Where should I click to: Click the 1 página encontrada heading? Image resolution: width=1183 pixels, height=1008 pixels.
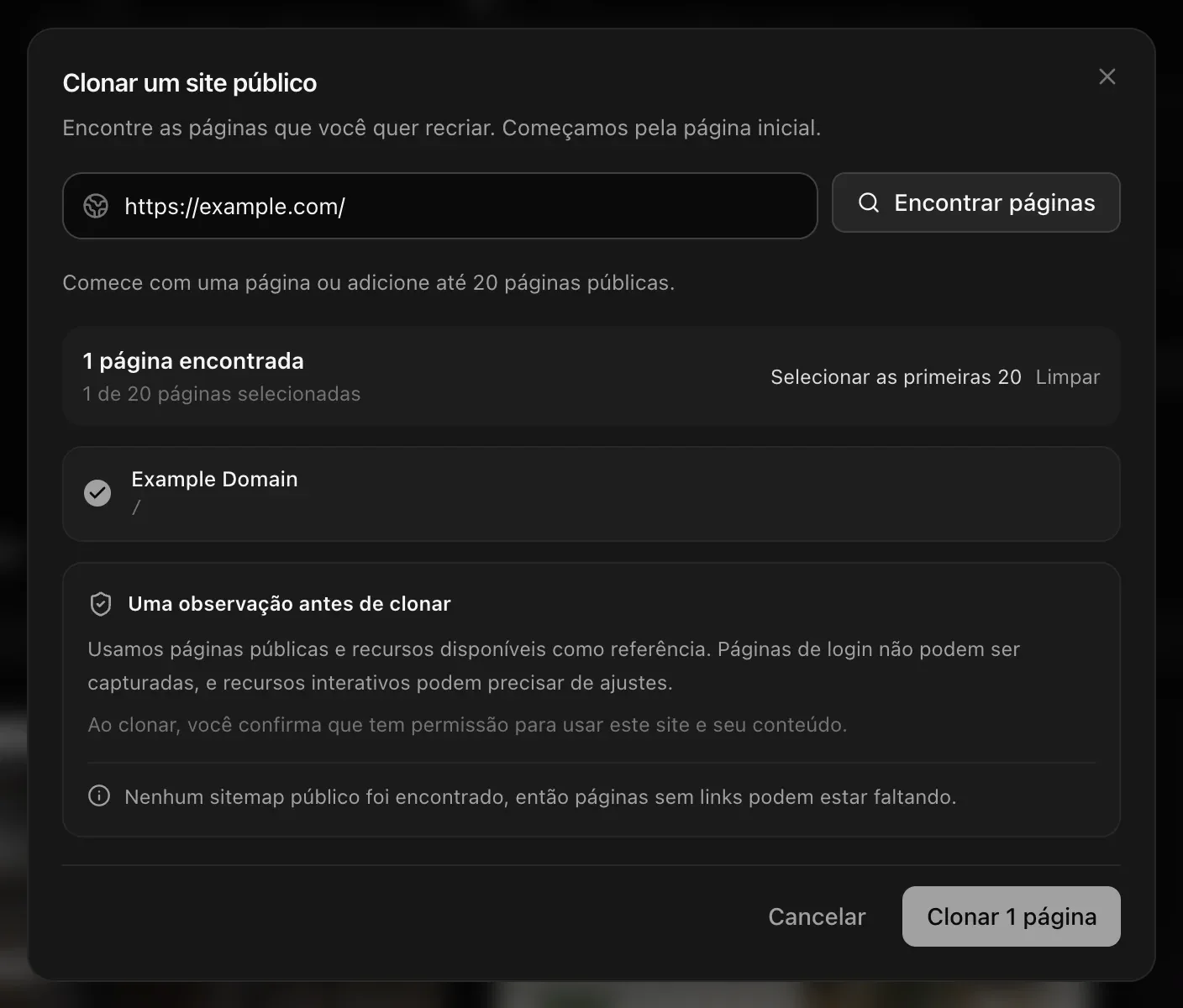193,361
